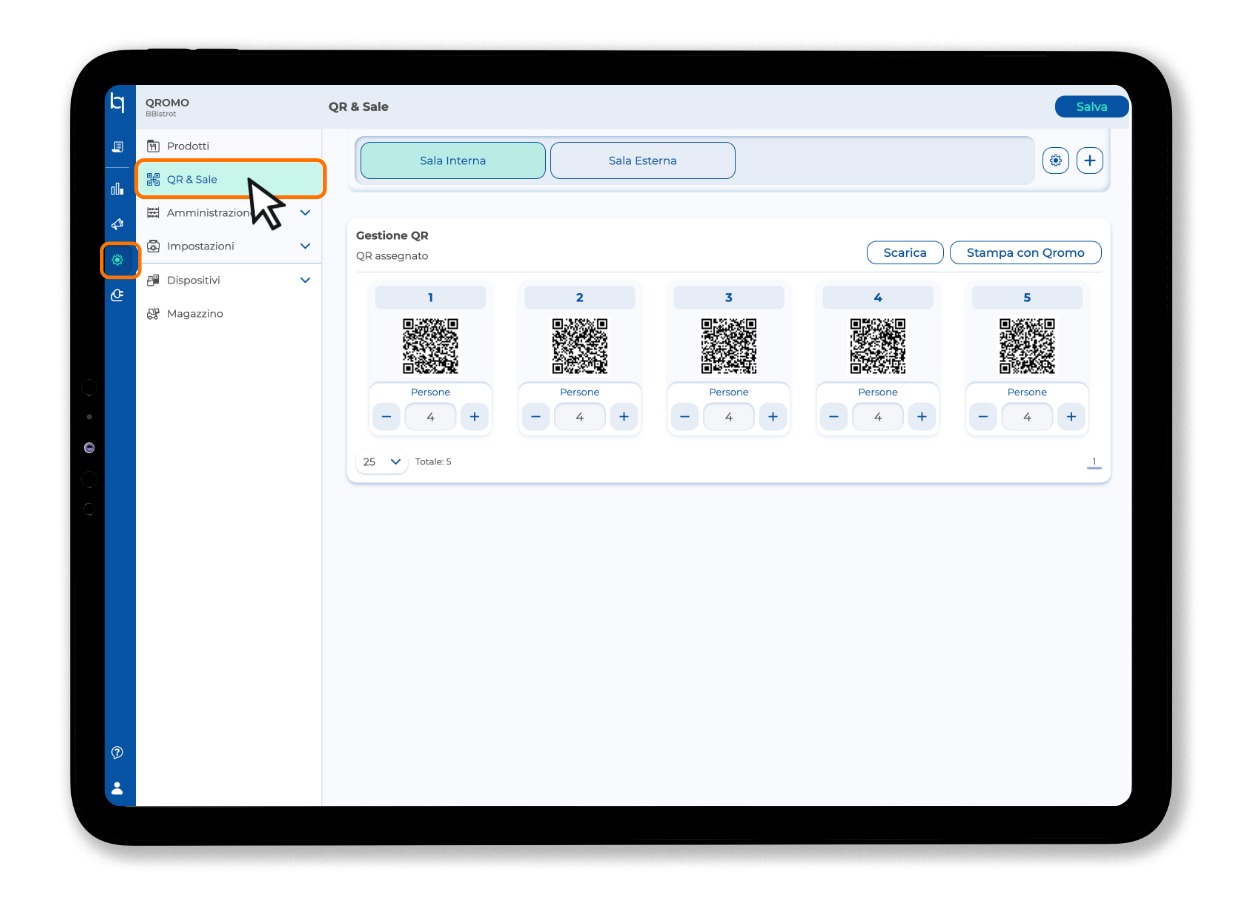The image size is (1250, 920).
Task: Click the Qromo logo in the sidebar
Action: click(x=117, y=103)
